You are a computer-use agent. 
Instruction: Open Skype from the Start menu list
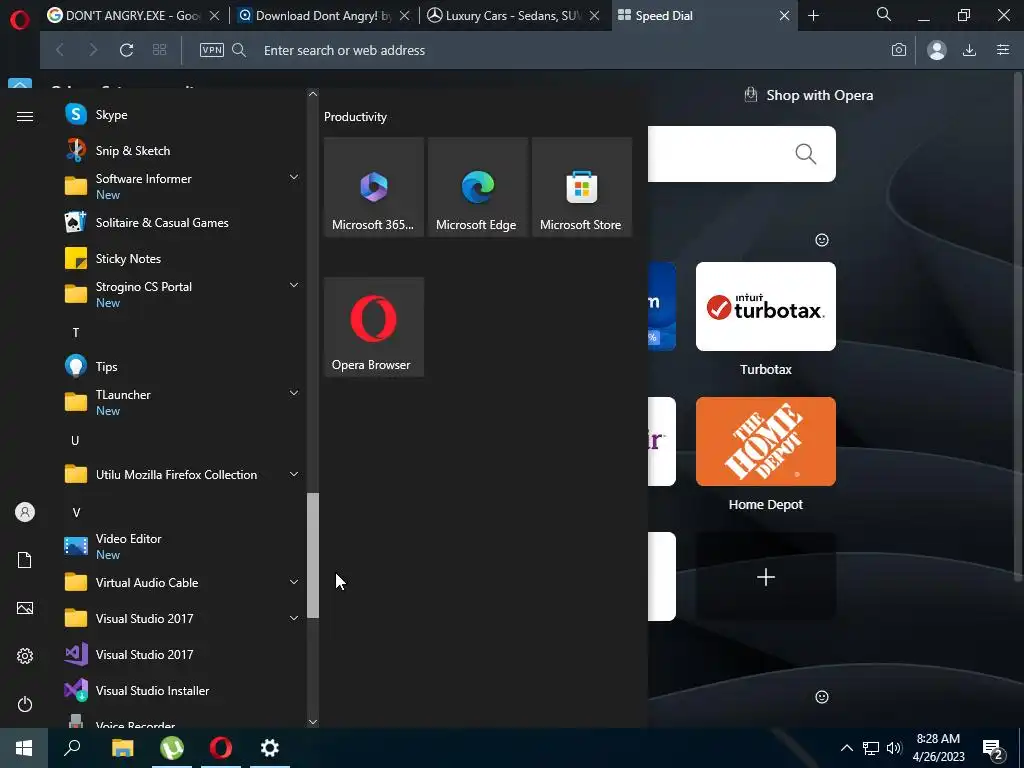[x=182, y=115]
